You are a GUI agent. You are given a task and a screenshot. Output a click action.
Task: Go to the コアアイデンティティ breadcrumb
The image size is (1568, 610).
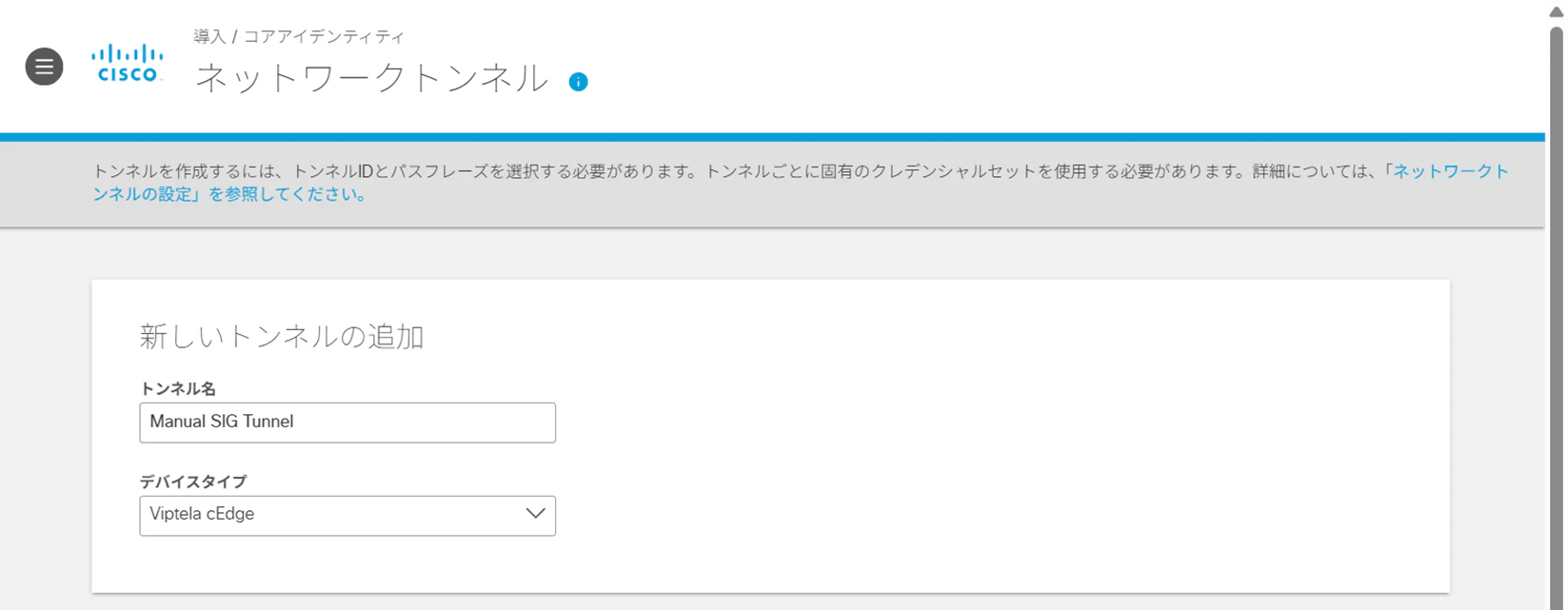(324, 37)
